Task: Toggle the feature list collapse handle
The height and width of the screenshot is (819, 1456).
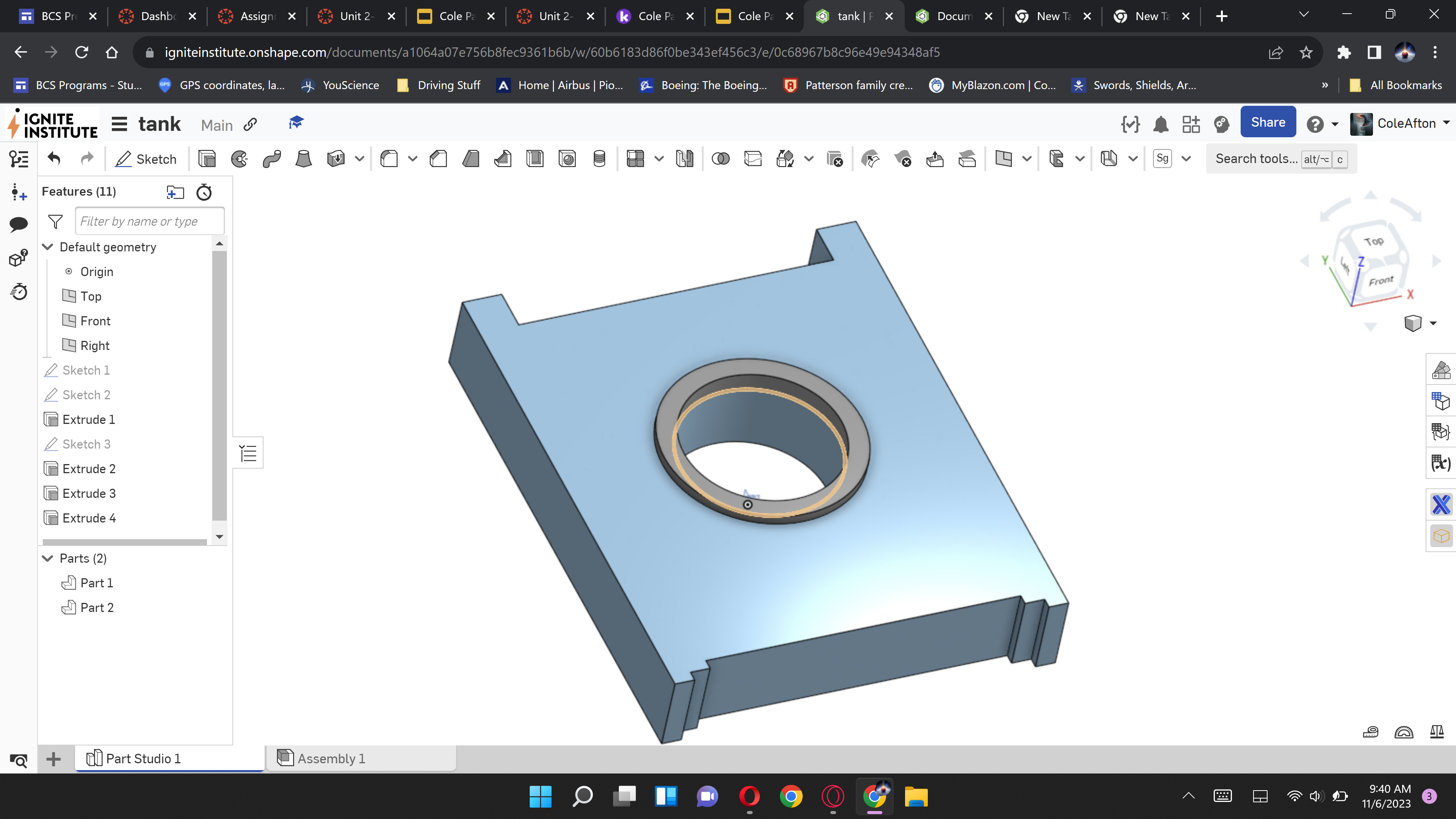Action: 248,453
